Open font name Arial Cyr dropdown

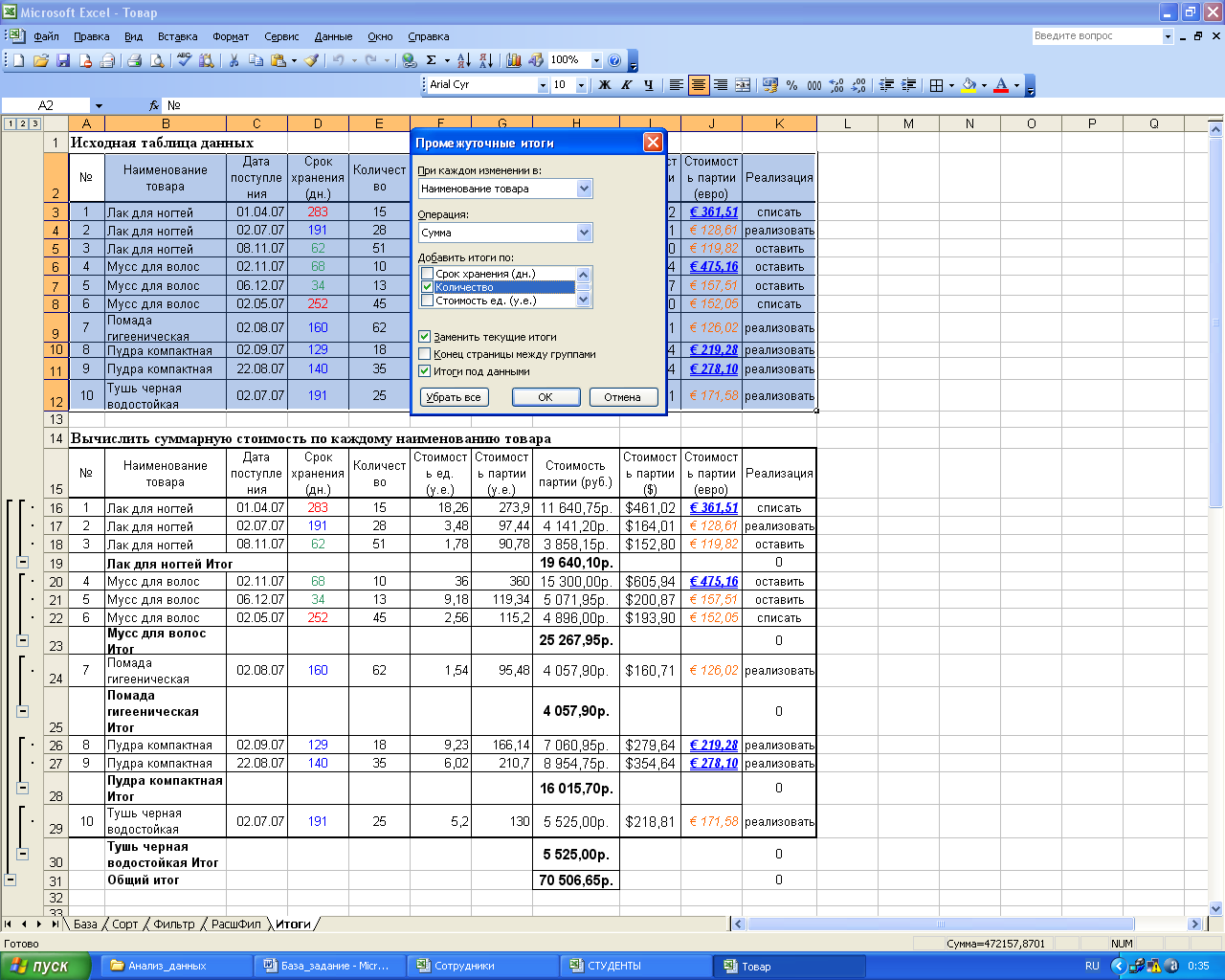point(543,85)
